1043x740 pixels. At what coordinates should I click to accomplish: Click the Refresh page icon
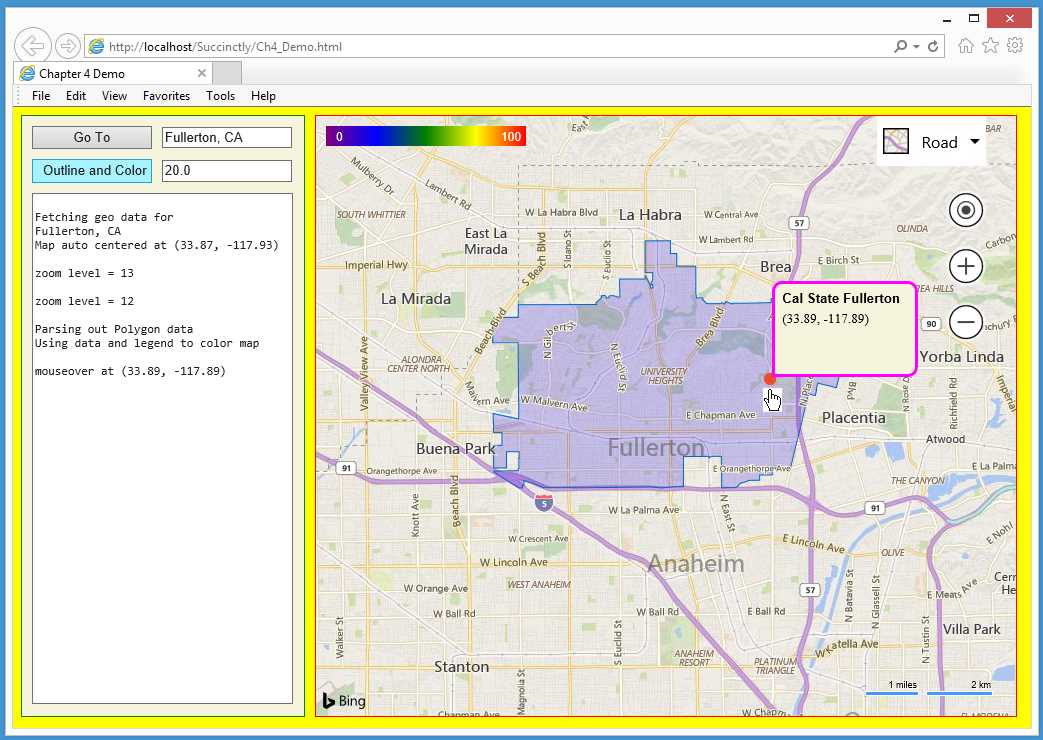[x=933, y=46]
